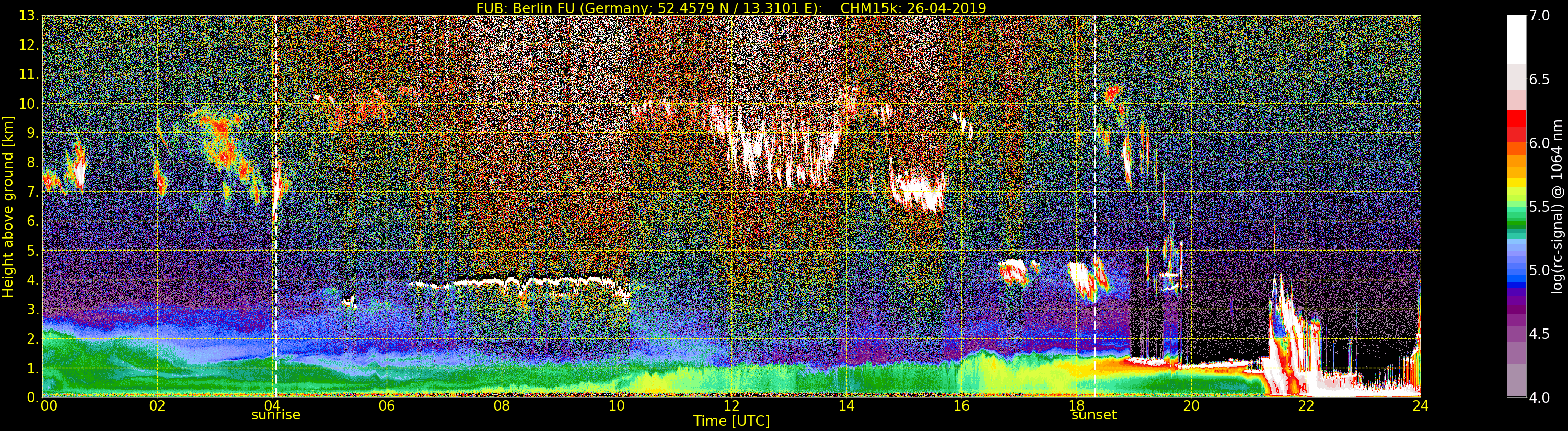Click the '06' time axis tick label

pyautogui.click(x=387, y=406)
